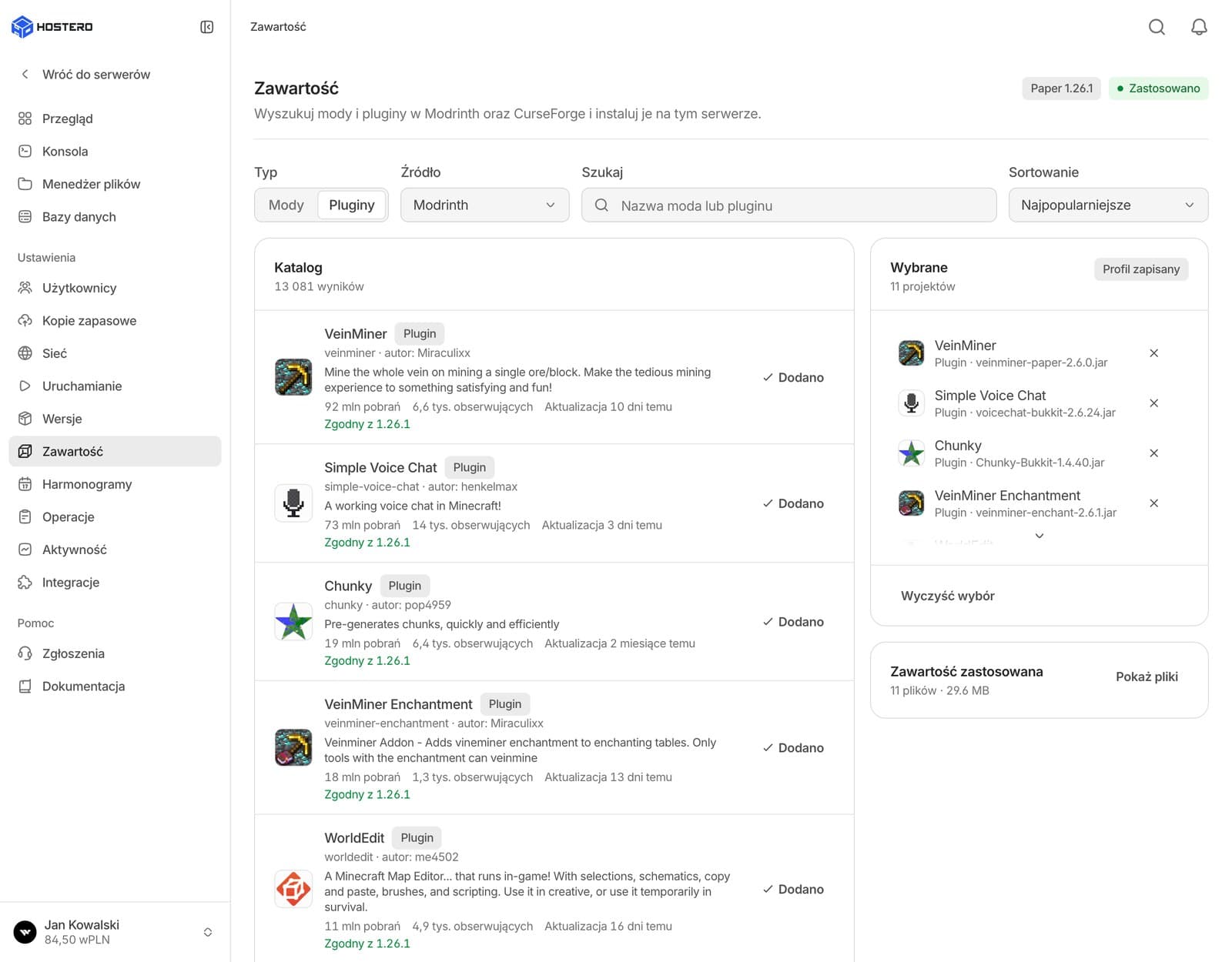
Task: Click VeinMiner Enchantment icon in catalog
Action: [293, 747]
